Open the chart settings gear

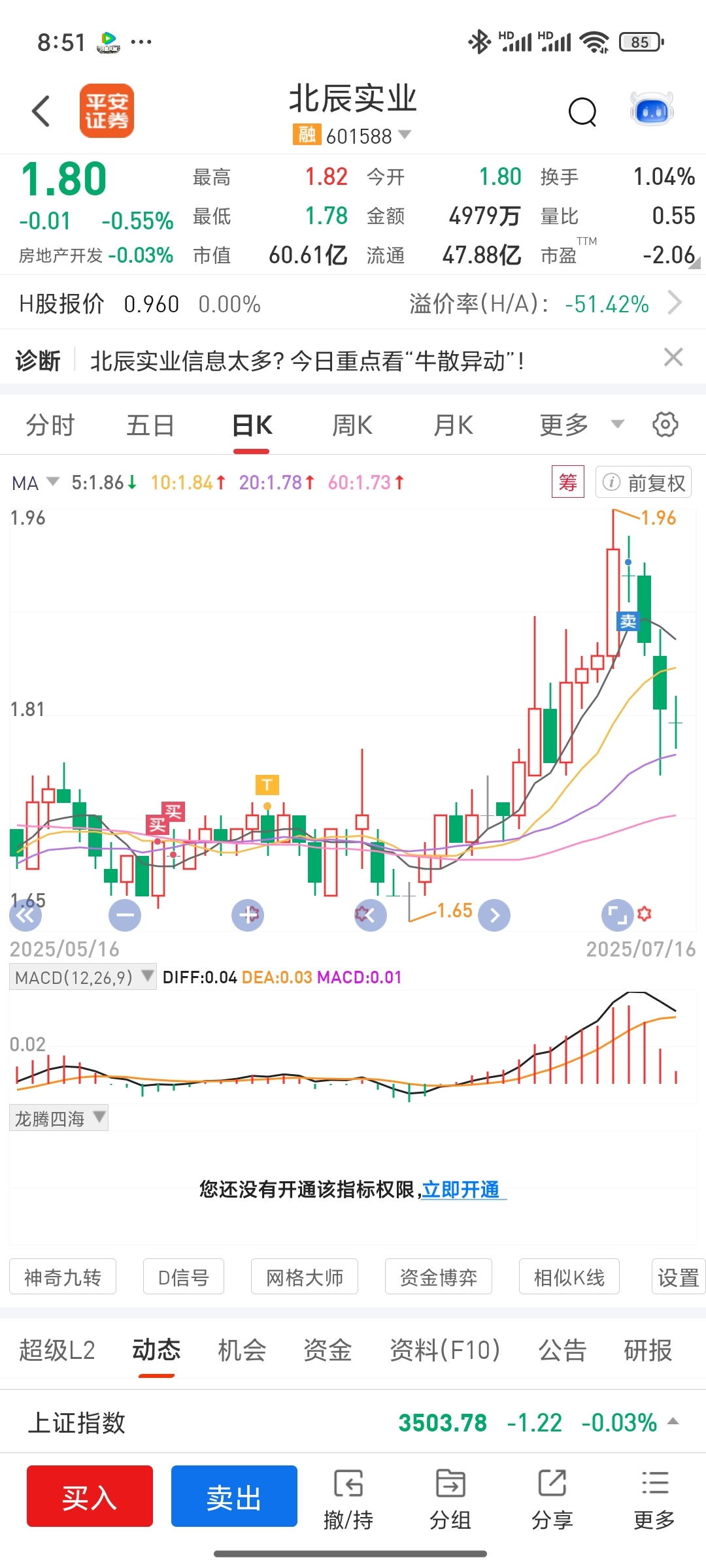(665, 425)
